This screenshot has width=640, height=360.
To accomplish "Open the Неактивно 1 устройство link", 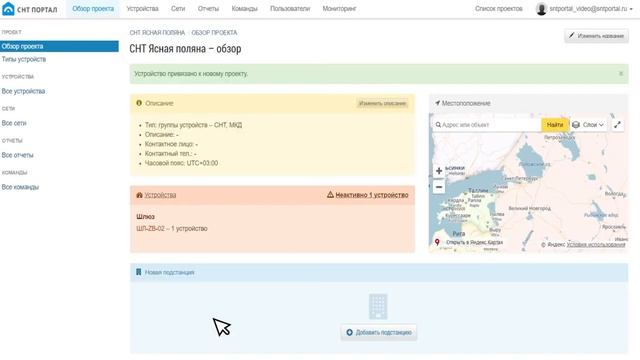I will [372, 195].
